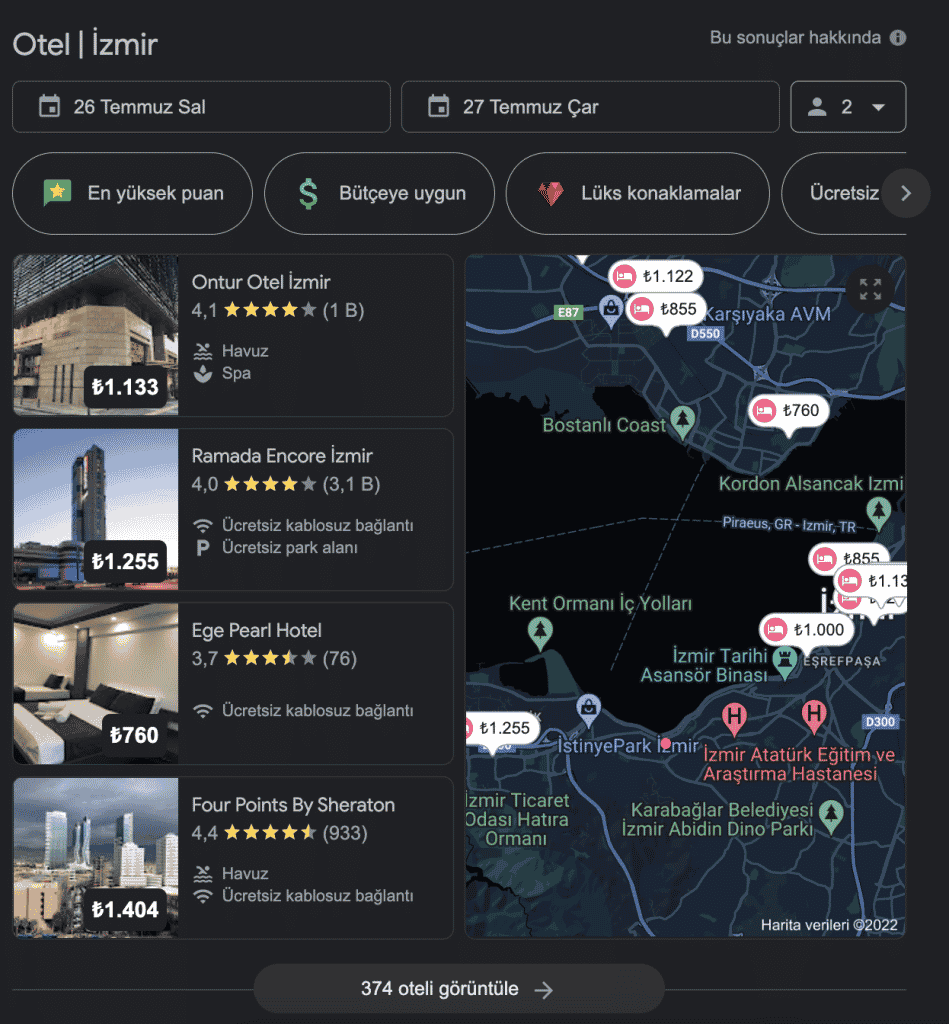Open Ontur Otel İzmir listing
Viewport: 949px width, 1024px height.
point(261,283)
